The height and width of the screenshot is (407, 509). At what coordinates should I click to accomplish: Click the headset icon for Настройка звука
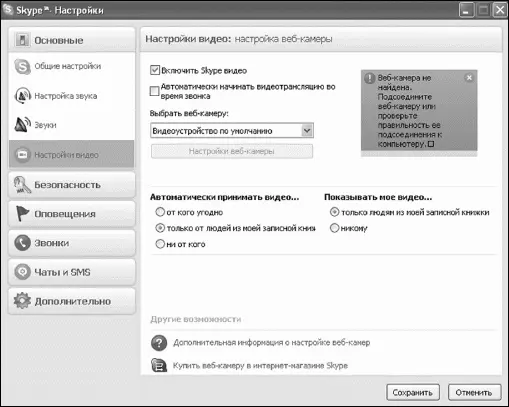22,96
